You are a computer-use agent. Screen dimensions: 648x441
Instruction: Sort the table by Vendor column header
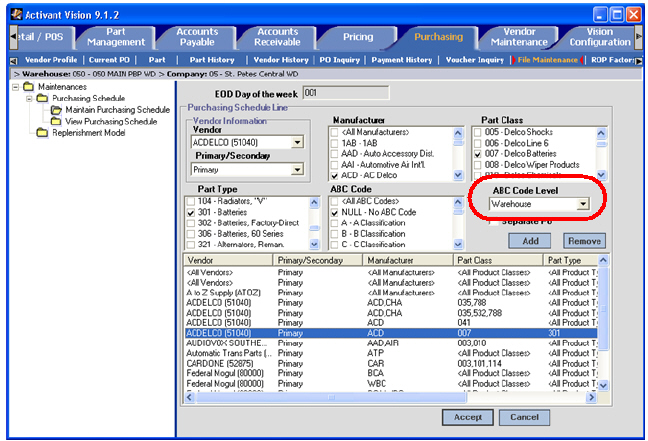point(228,260)
